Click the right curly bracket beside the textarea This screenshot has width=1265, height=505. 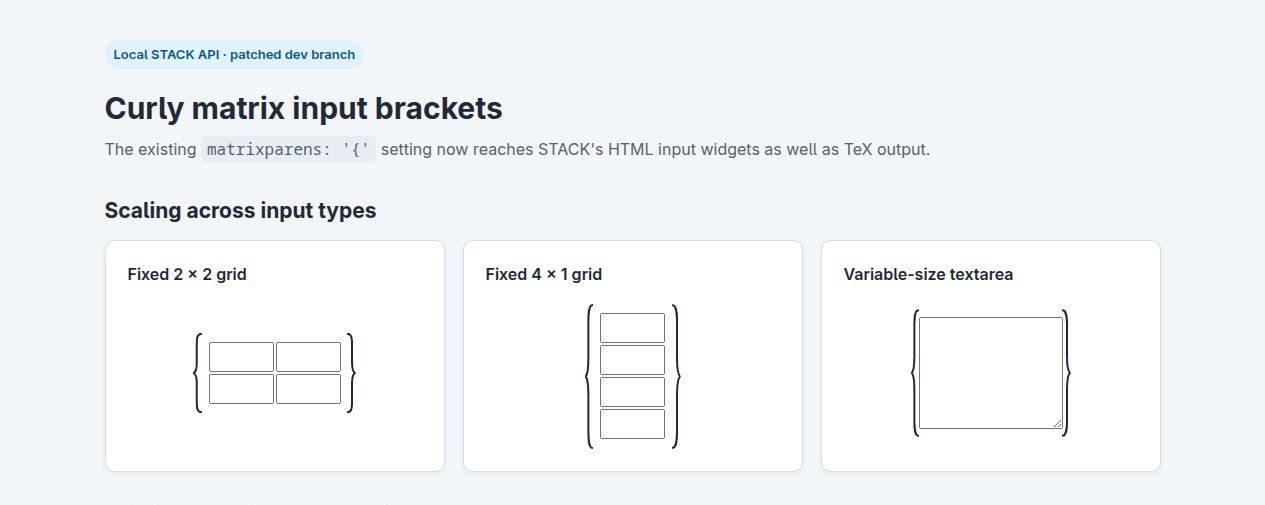(x=1066, y=373)
